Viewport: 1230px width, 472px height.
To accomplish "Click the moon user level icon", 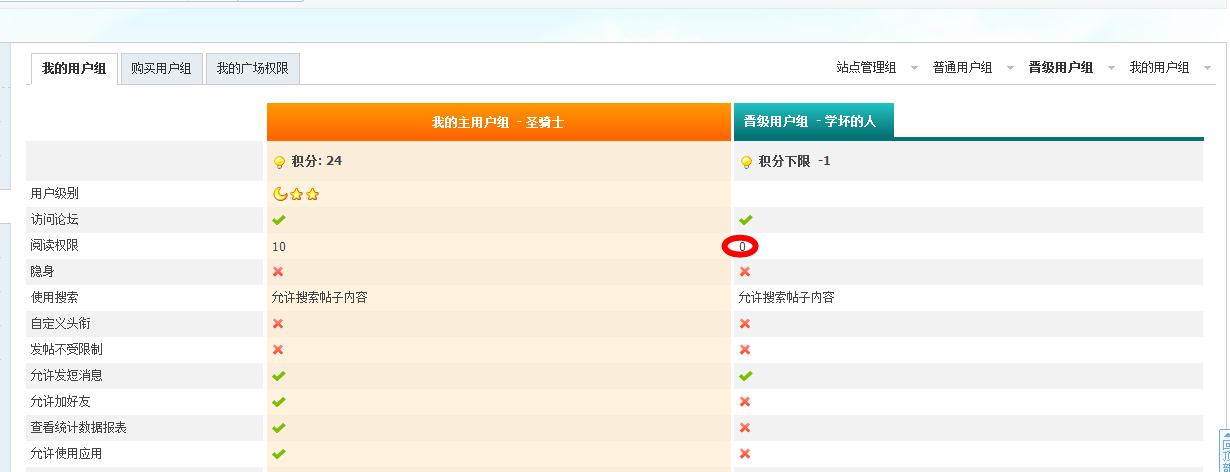I will [x=280, y=194].
